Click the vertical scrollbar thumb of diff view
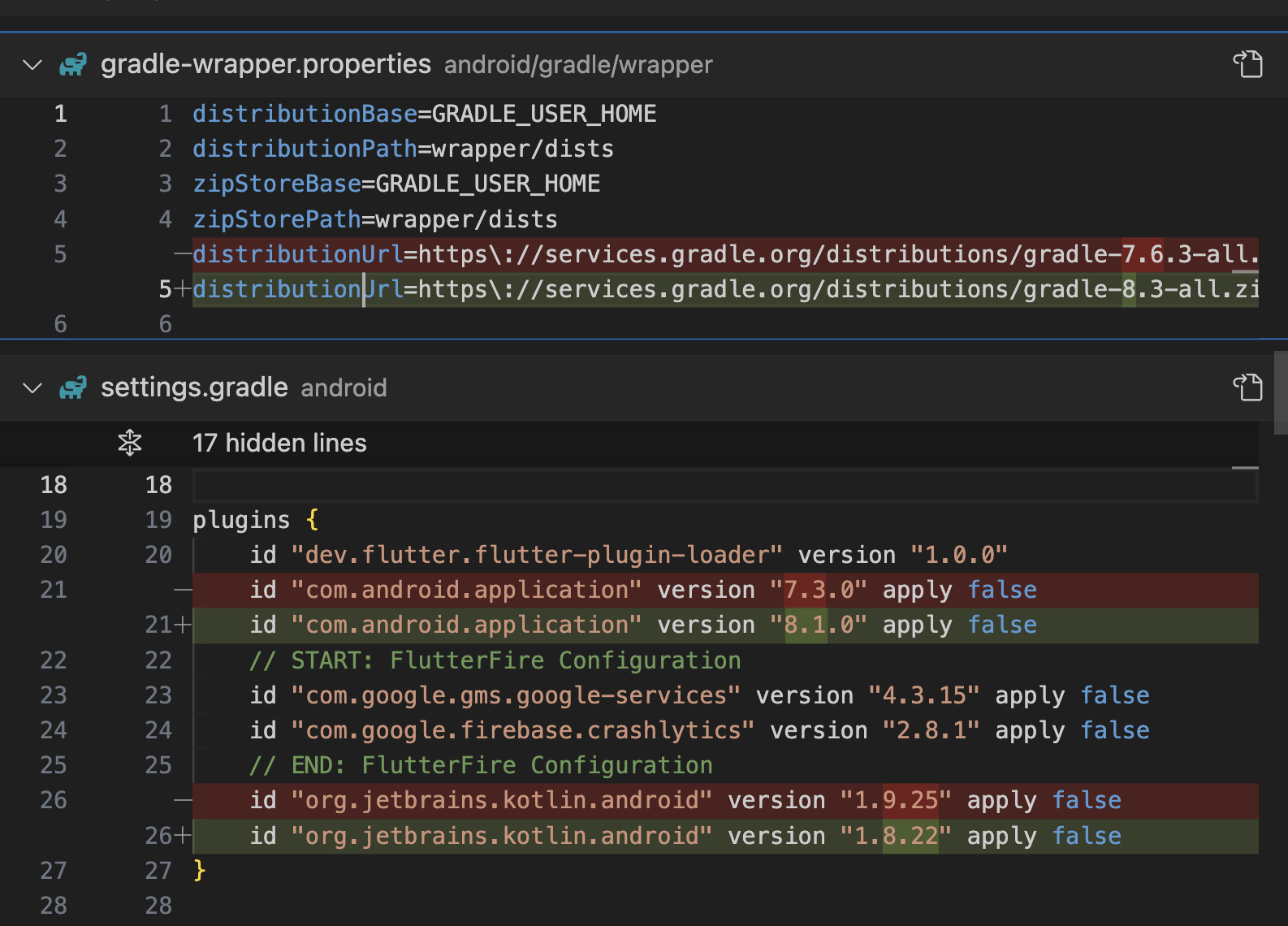Viewport: 1288px width, 926px height. click(1281, 393)
